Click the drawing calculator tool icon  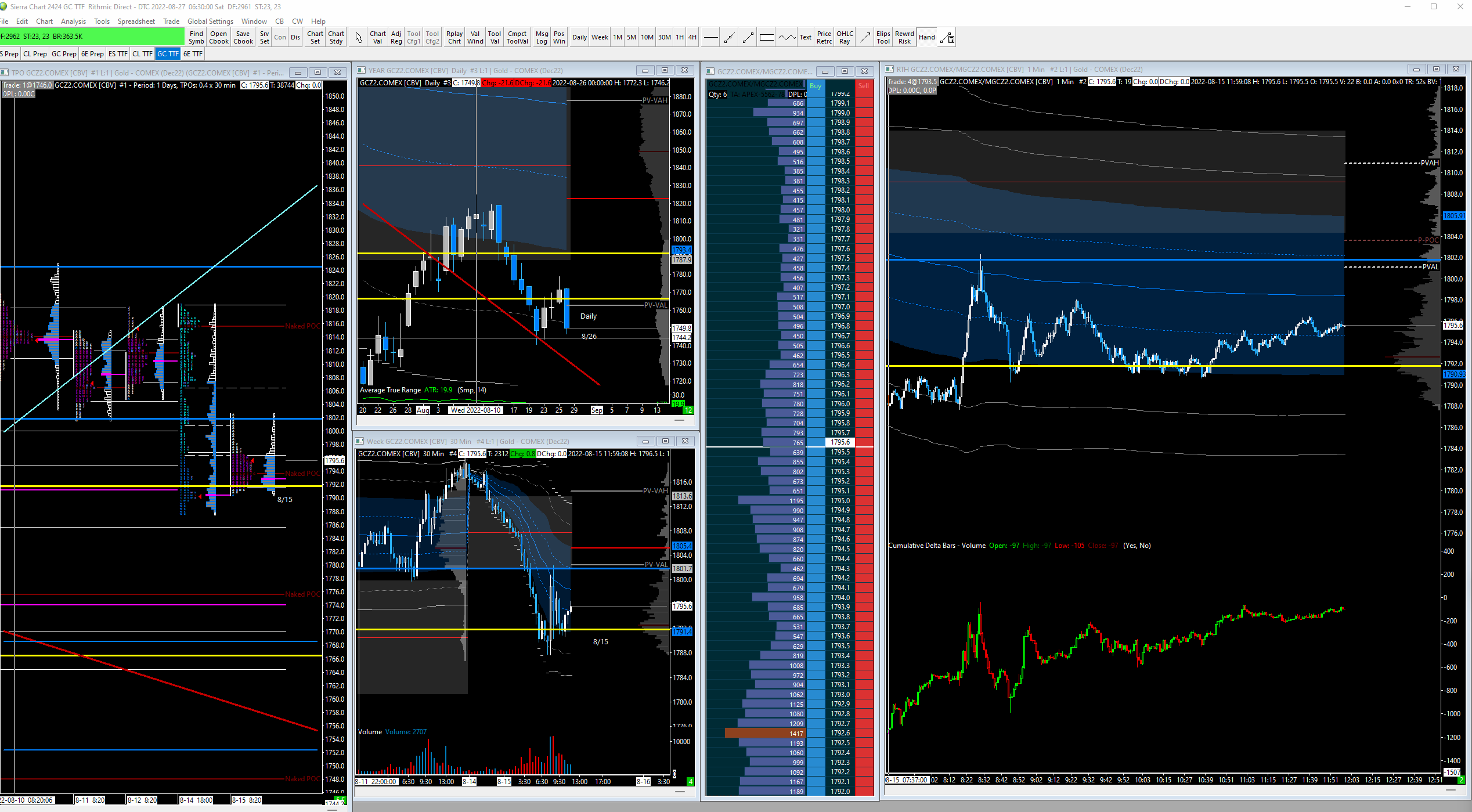click(x=947, y=38)
